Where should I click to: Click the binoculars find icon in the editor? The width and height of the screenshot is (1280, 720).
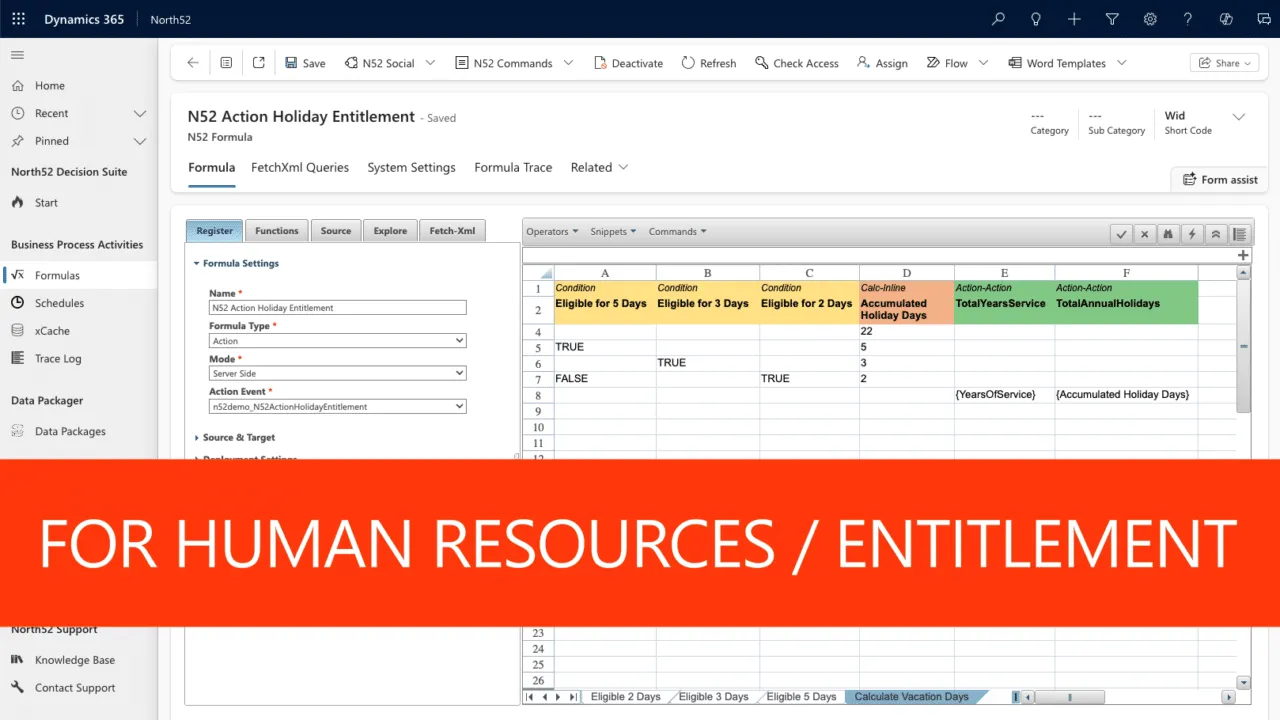(1168, 234)
